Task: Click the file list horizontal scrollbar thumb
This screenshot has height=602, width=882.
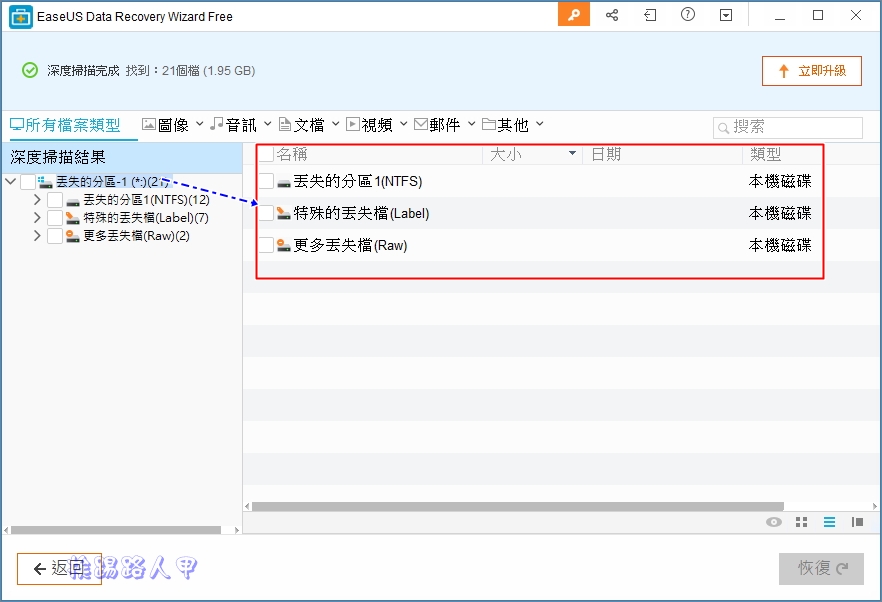Action: pyautogui.click(x=518, y=506)
